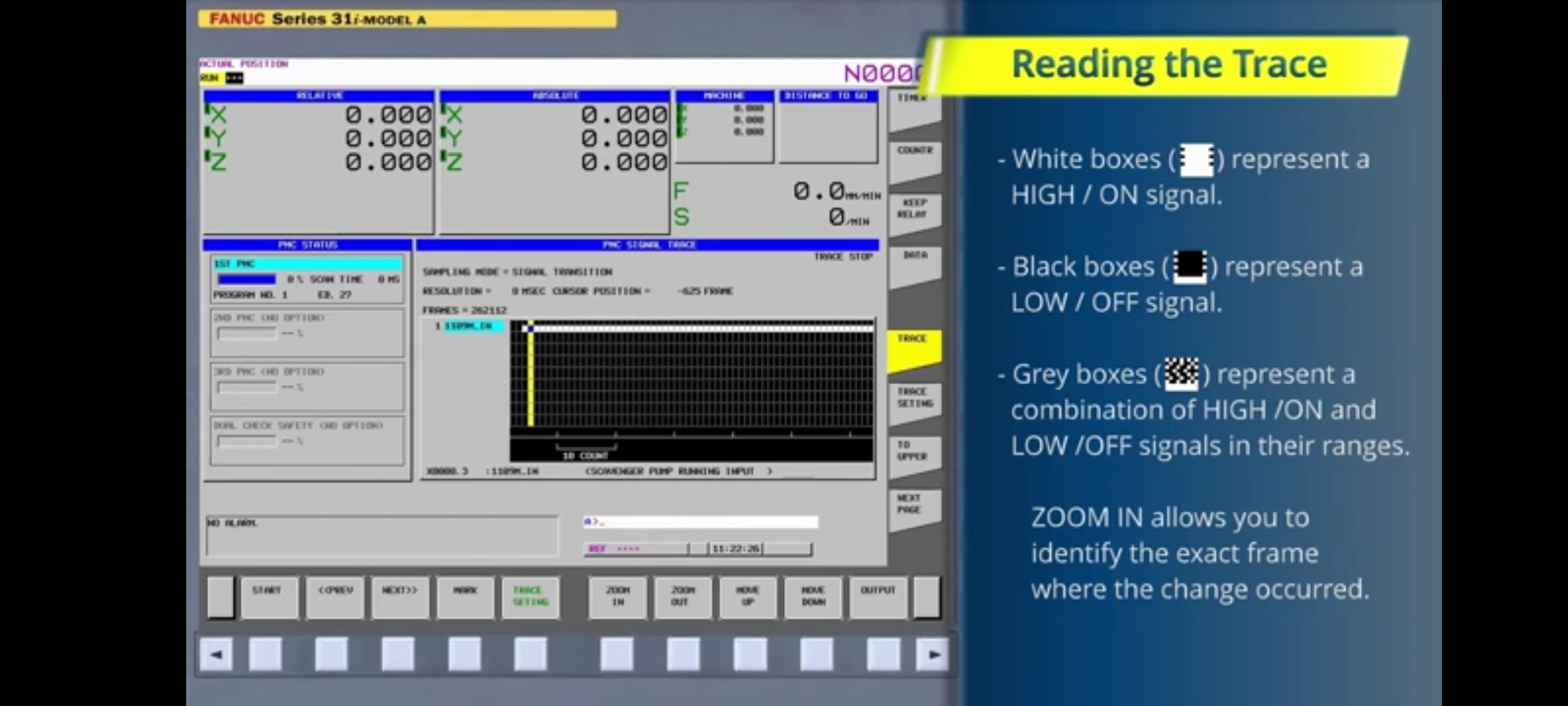Screen dimensions: 1568x706
Task: Click the SAMPLING MODE = SIGNAL TRANSITION line
Action: pyautogui.click(x=517, y=271)
